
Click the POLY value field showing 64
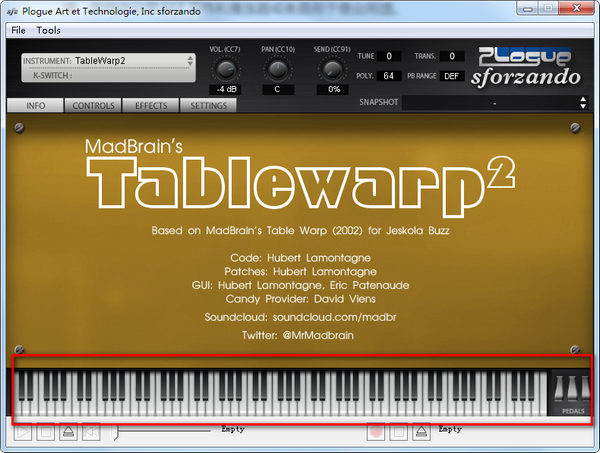(389, 75)
